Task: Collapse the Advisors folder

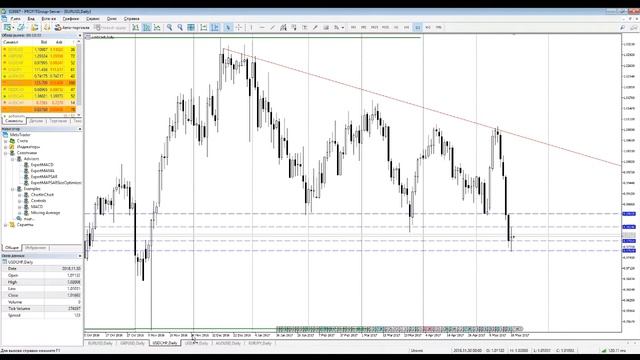Action: [x=13, y=159]
